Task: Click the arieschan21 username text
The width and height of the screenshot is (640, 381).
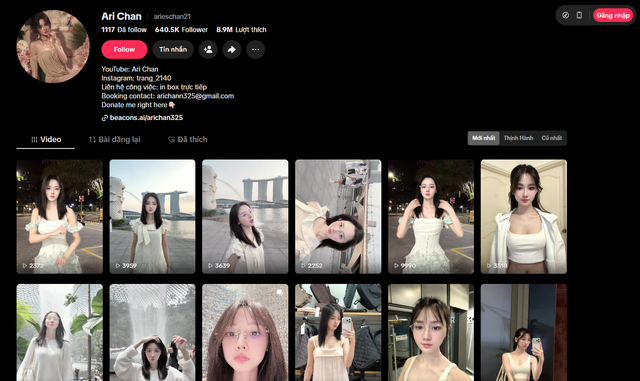Action: (172, 17)
